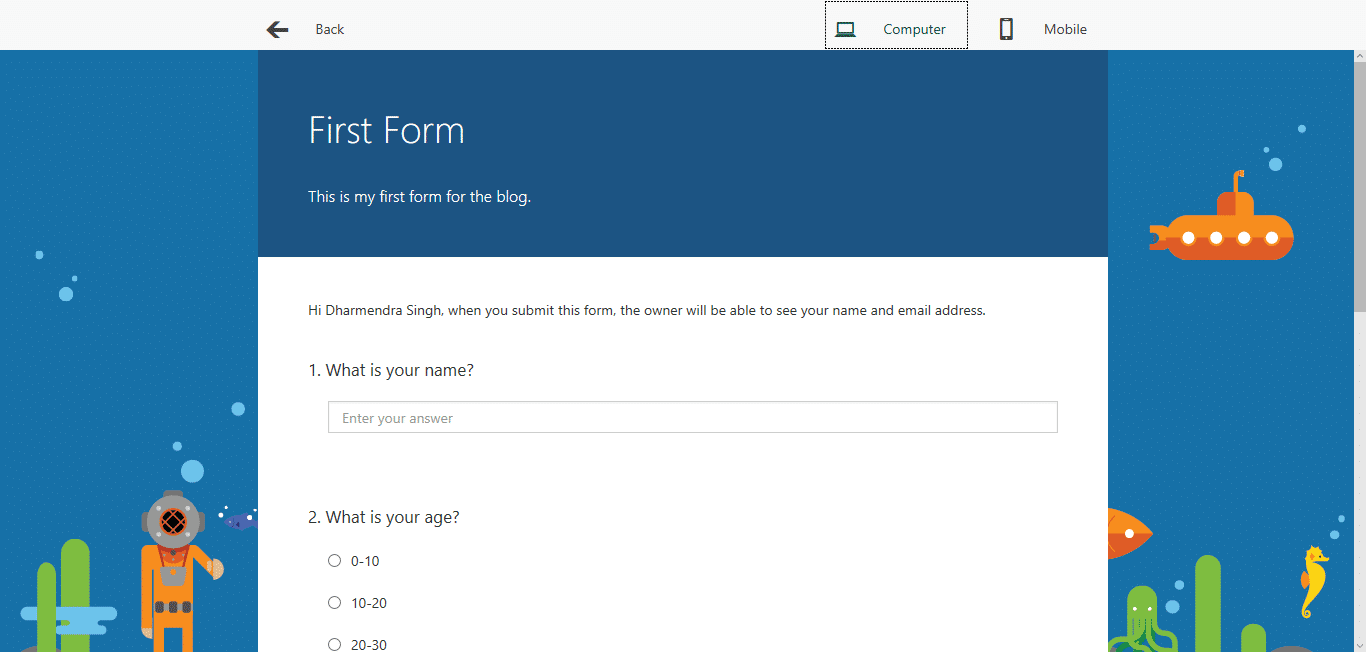This screenshot has height=652, width=1366.
Task: Select the 0-10 age radio button
Action: [334, 561]
